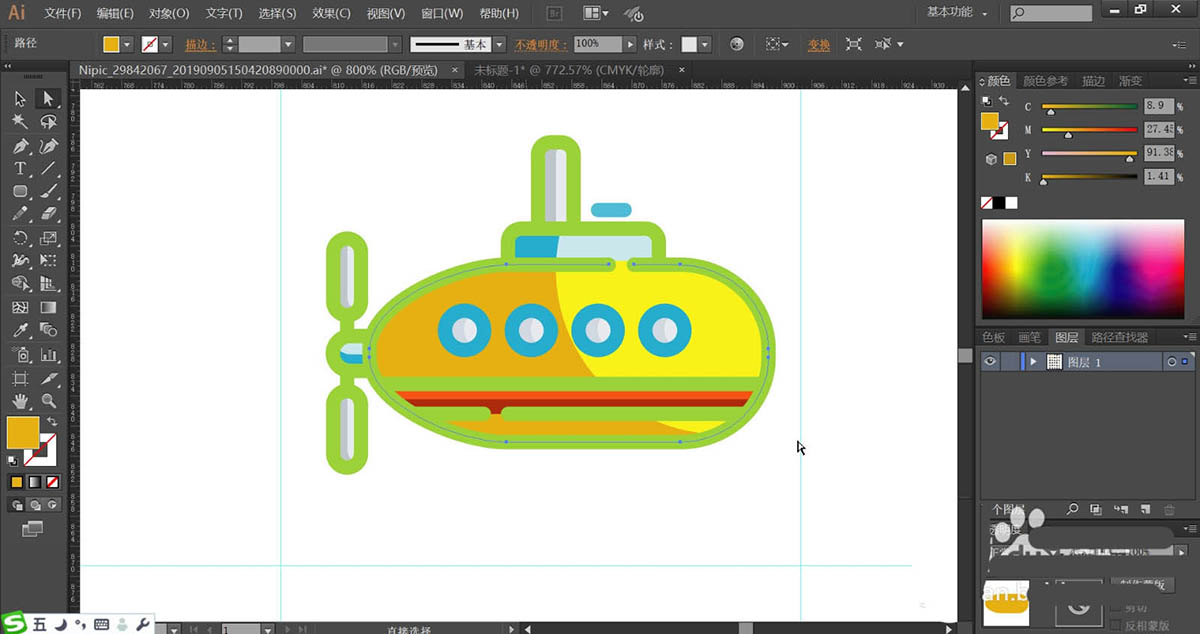Open the 基本功能 workspace switcher
Screen dimensions: 1200x634
click(957, 12)
